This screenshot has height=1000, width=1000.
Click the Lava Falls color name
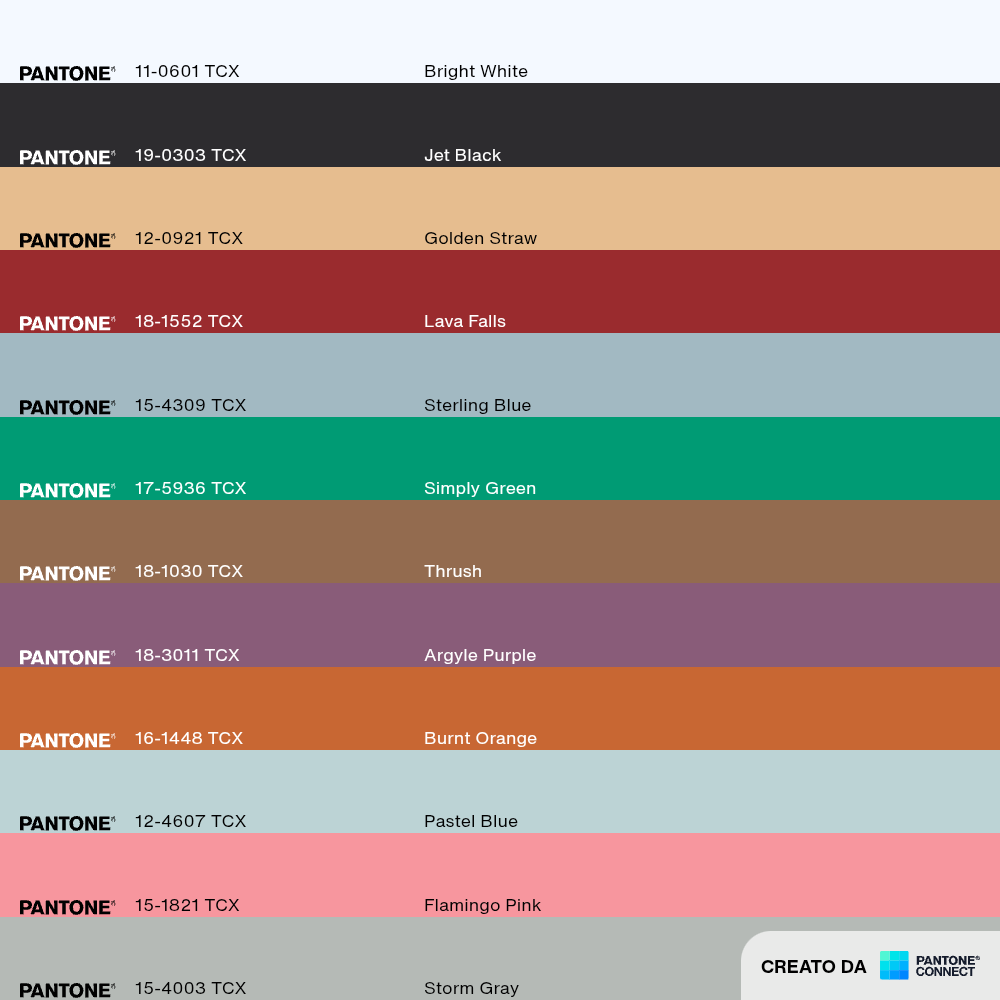465,321
